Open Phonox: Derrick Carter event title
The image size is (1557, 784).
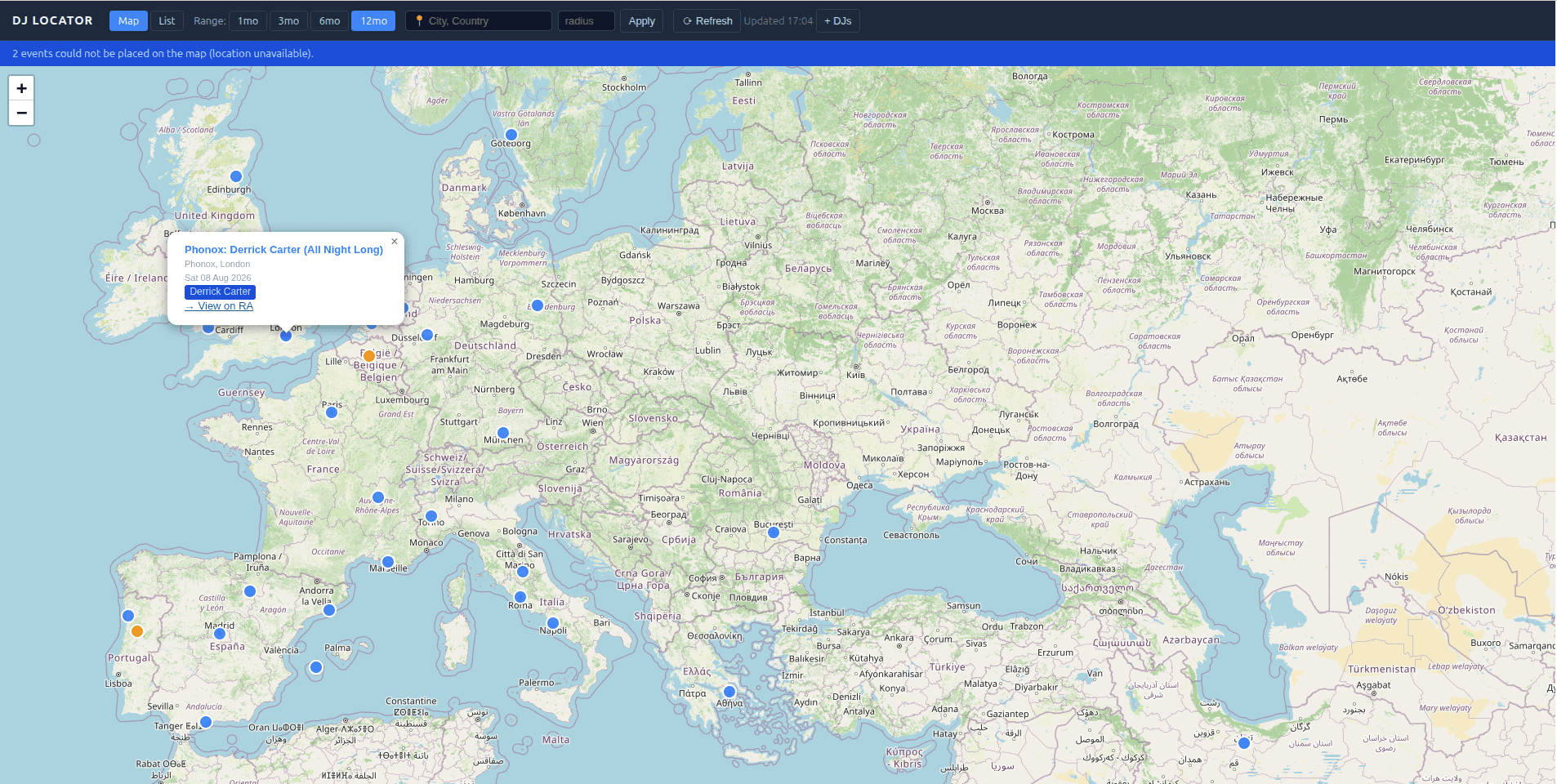coord(283,250)
